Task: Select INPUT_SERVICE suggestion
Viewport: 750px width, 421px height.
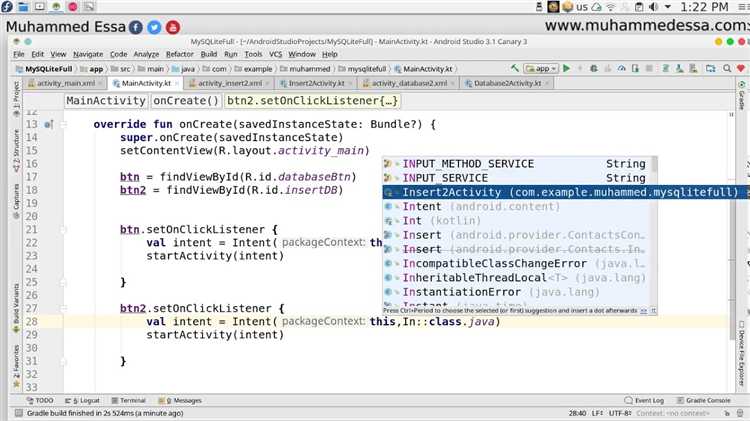Action: 517,178
